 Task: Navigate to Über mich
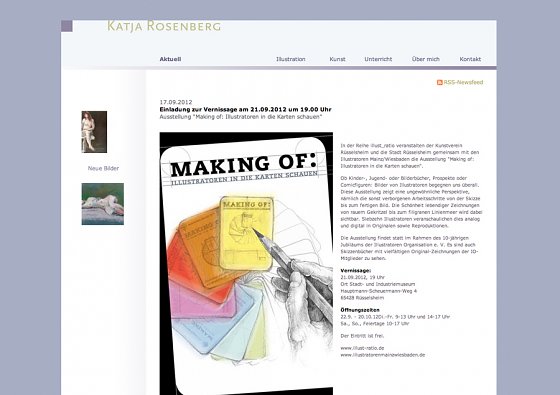pos(426,59)
